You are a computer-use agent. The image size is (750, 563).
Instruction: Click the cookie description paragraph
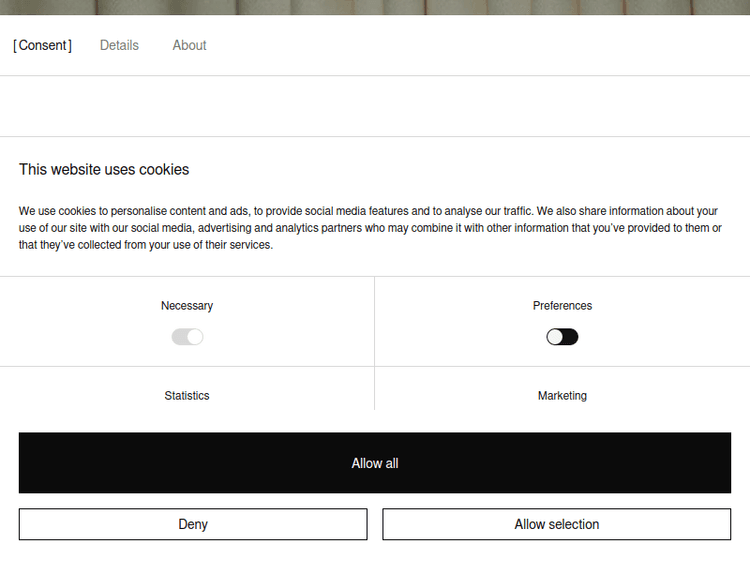[370, 228]
